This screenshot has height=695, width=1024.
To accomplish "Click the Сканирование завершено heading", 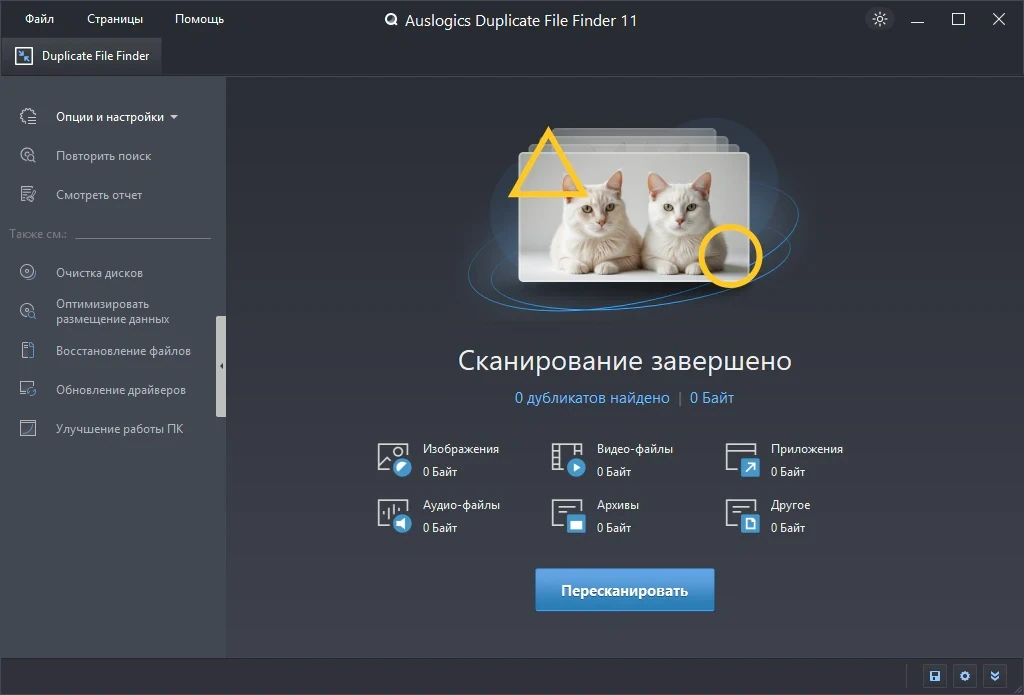I will [624, 361].
